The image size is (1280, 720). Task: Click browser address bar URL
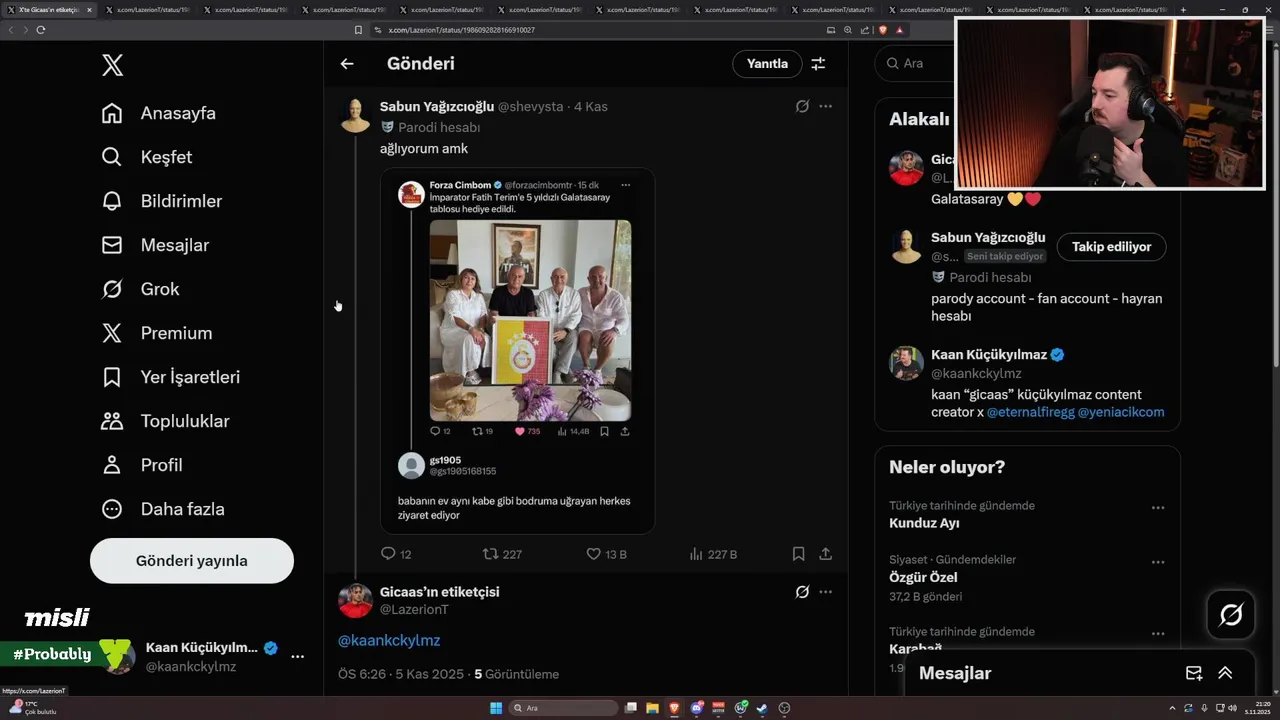[461, 30]
